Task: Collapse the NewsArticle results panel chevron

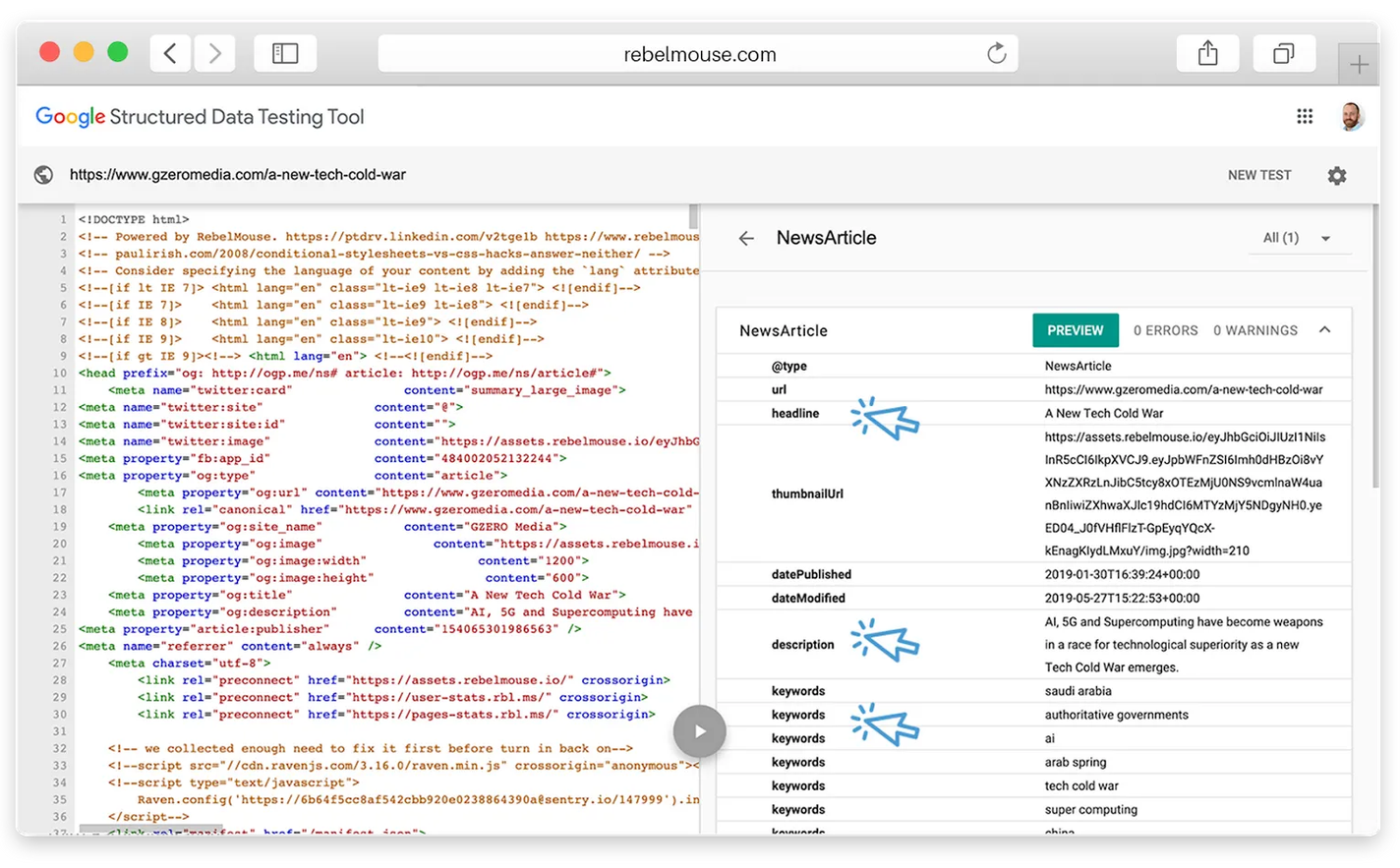Action: [x=1324, y=329]
